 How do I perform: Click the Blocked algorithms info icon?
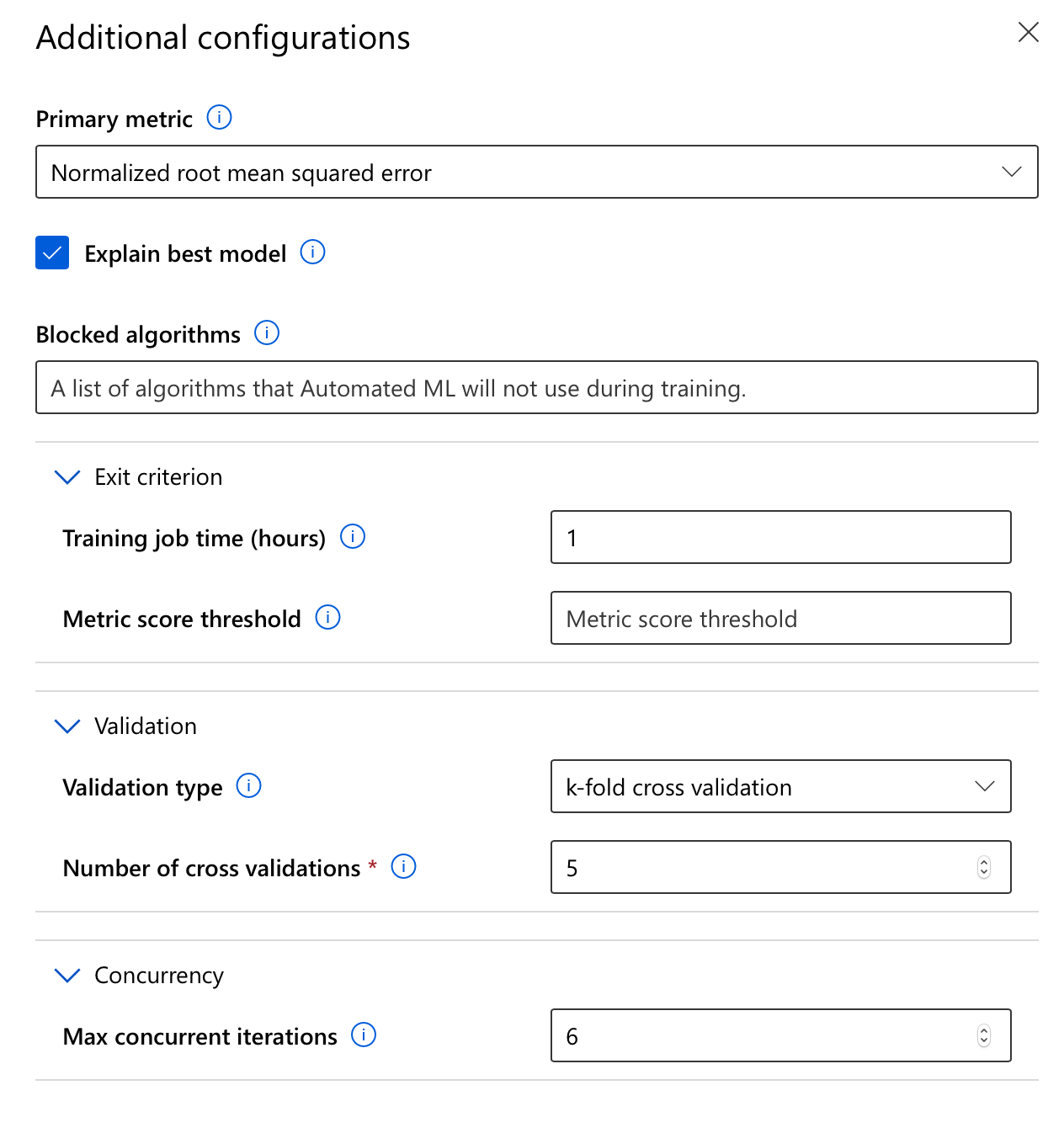267,332
